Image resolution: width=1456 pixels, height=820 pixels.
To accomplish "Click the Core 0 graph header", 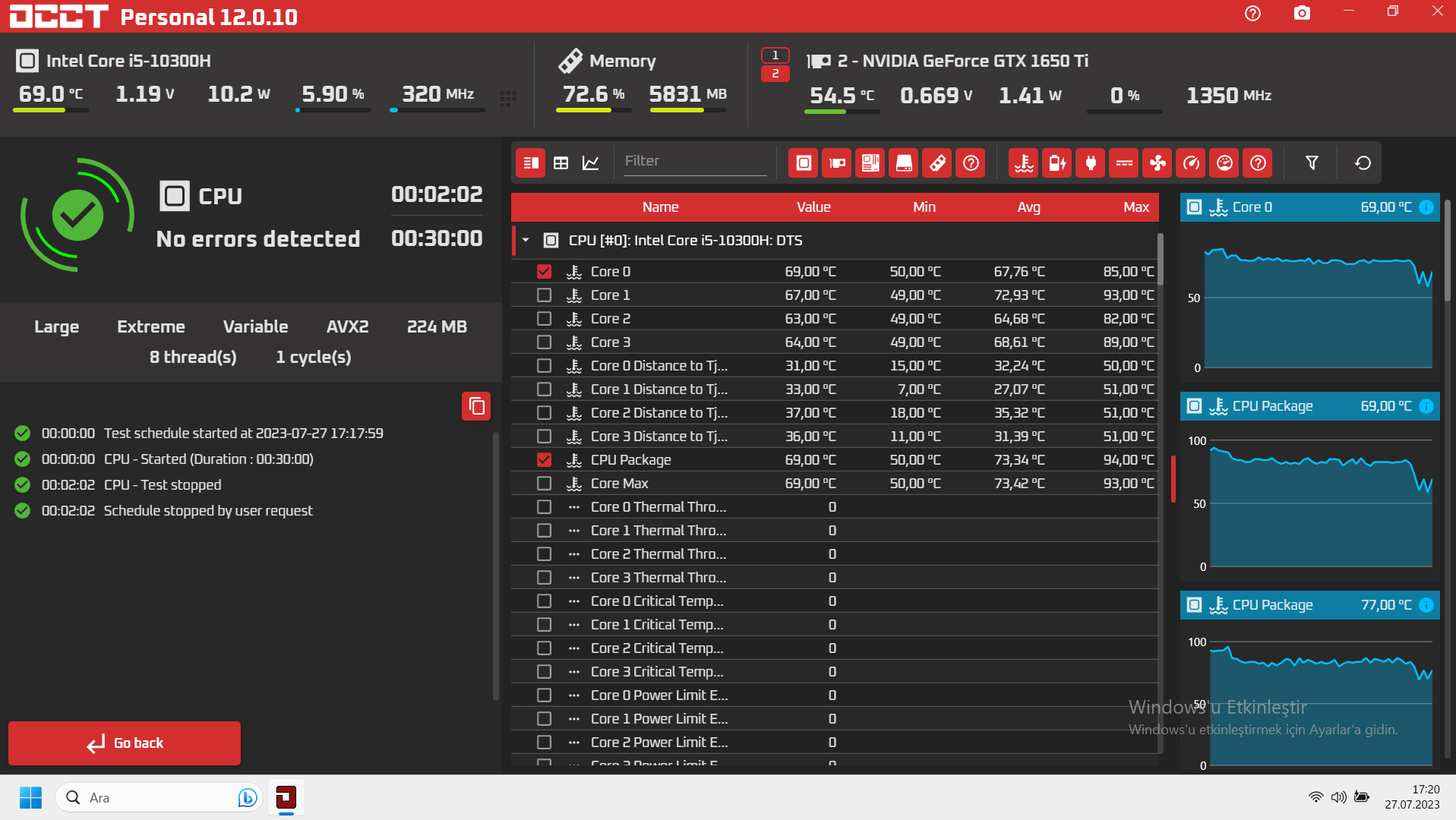I will (x=1310, y=207).
